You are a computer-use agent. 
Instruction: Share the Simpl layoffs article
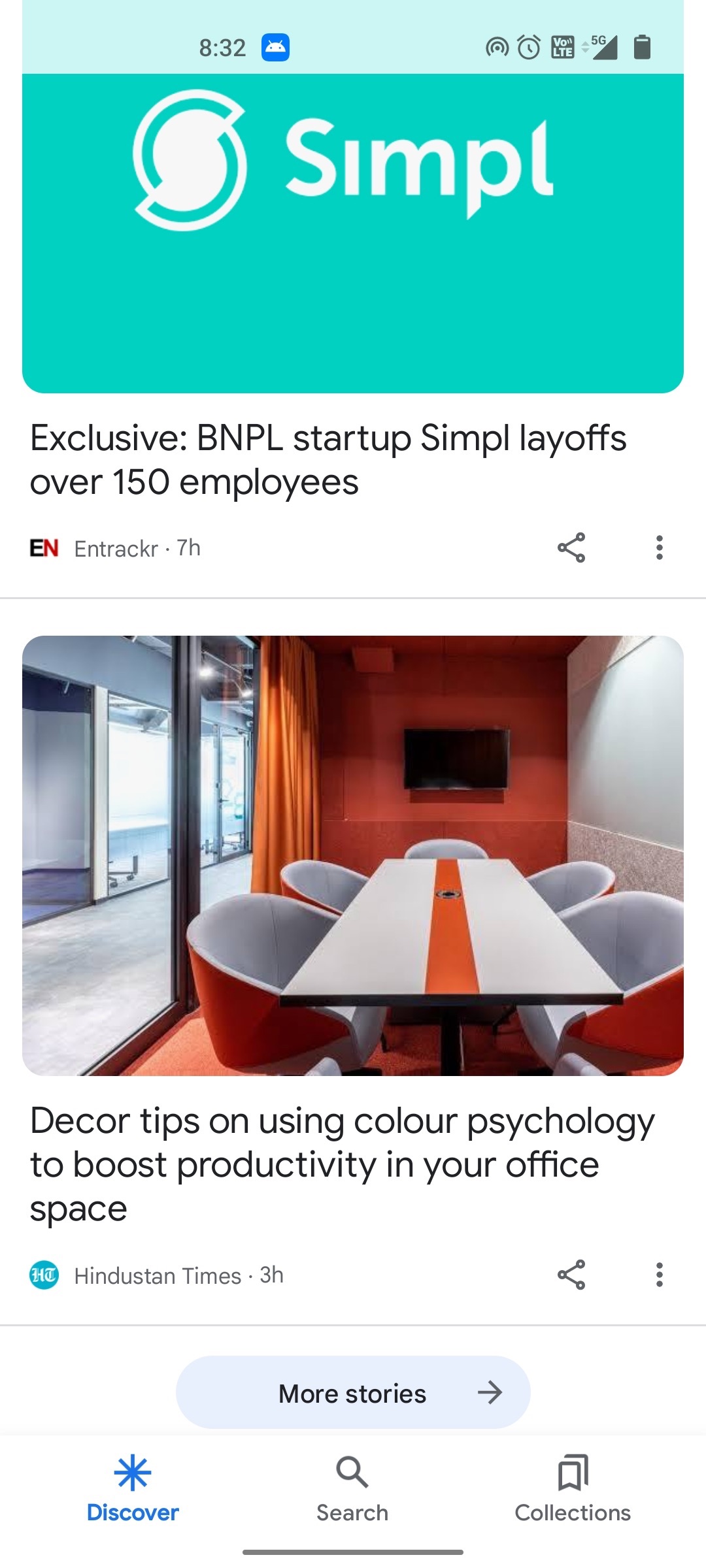point(571,547)
